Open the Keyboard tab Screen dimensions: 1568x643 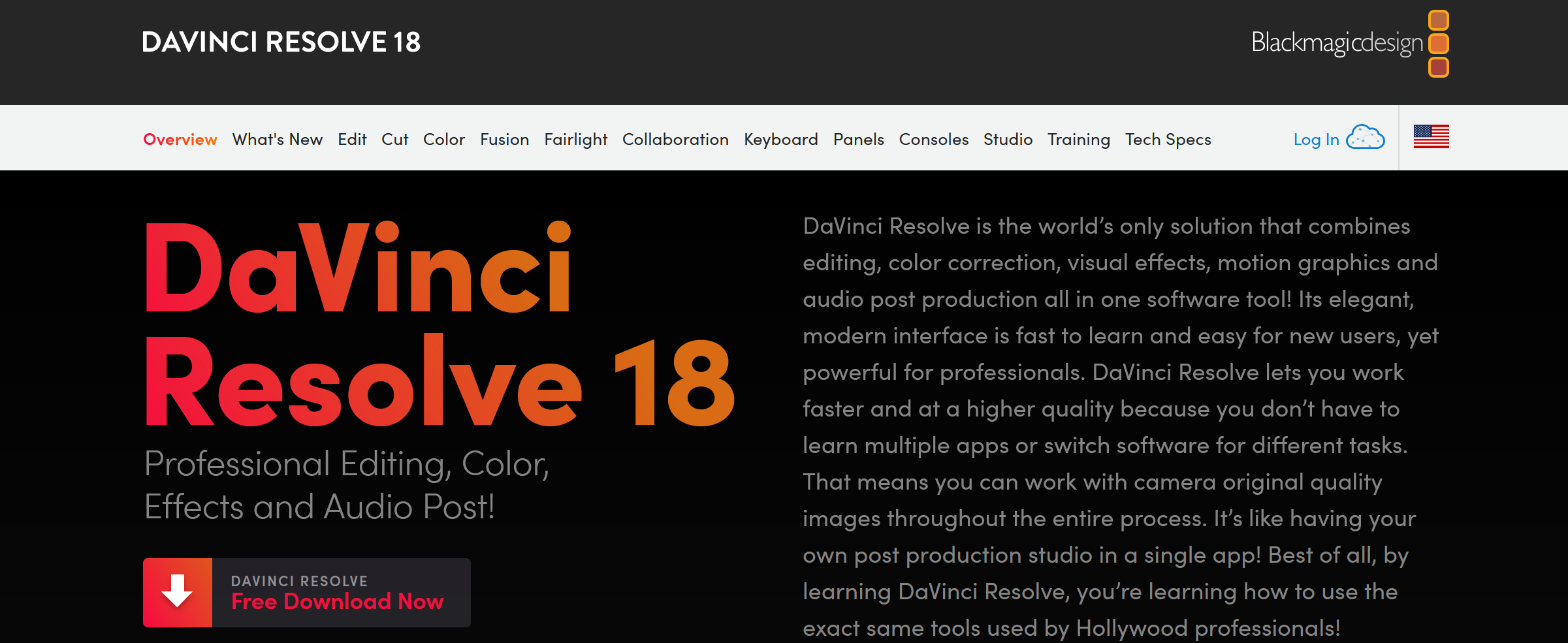coord(781,139)
